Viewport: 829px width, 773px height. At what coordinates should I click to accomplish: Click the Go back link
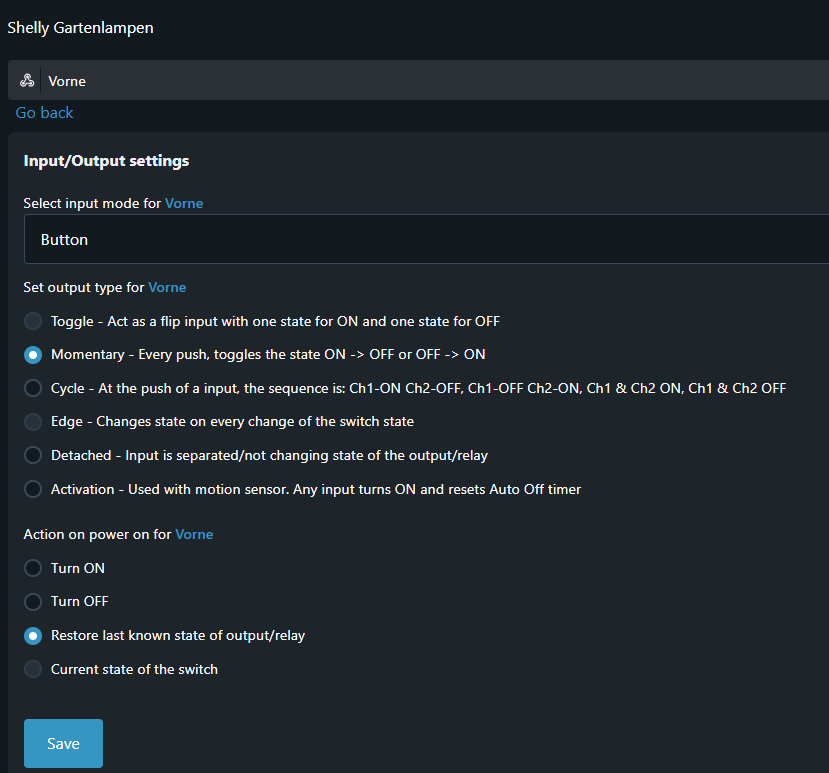pos(44,113)
